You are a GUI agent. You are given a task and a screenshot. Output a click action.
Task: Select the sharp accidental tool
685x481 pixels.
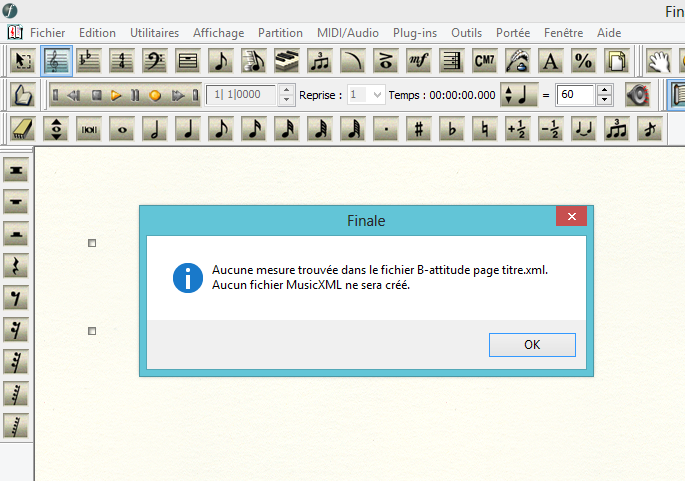click(x=420, y=129)
